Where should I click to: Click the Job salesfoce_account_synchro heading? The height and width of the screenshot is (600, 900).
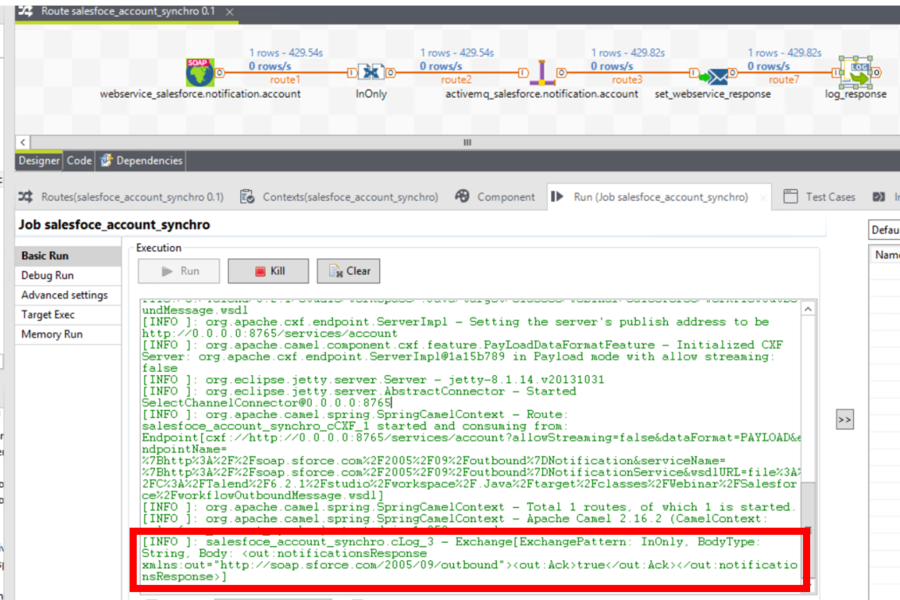tap(114, 224)
